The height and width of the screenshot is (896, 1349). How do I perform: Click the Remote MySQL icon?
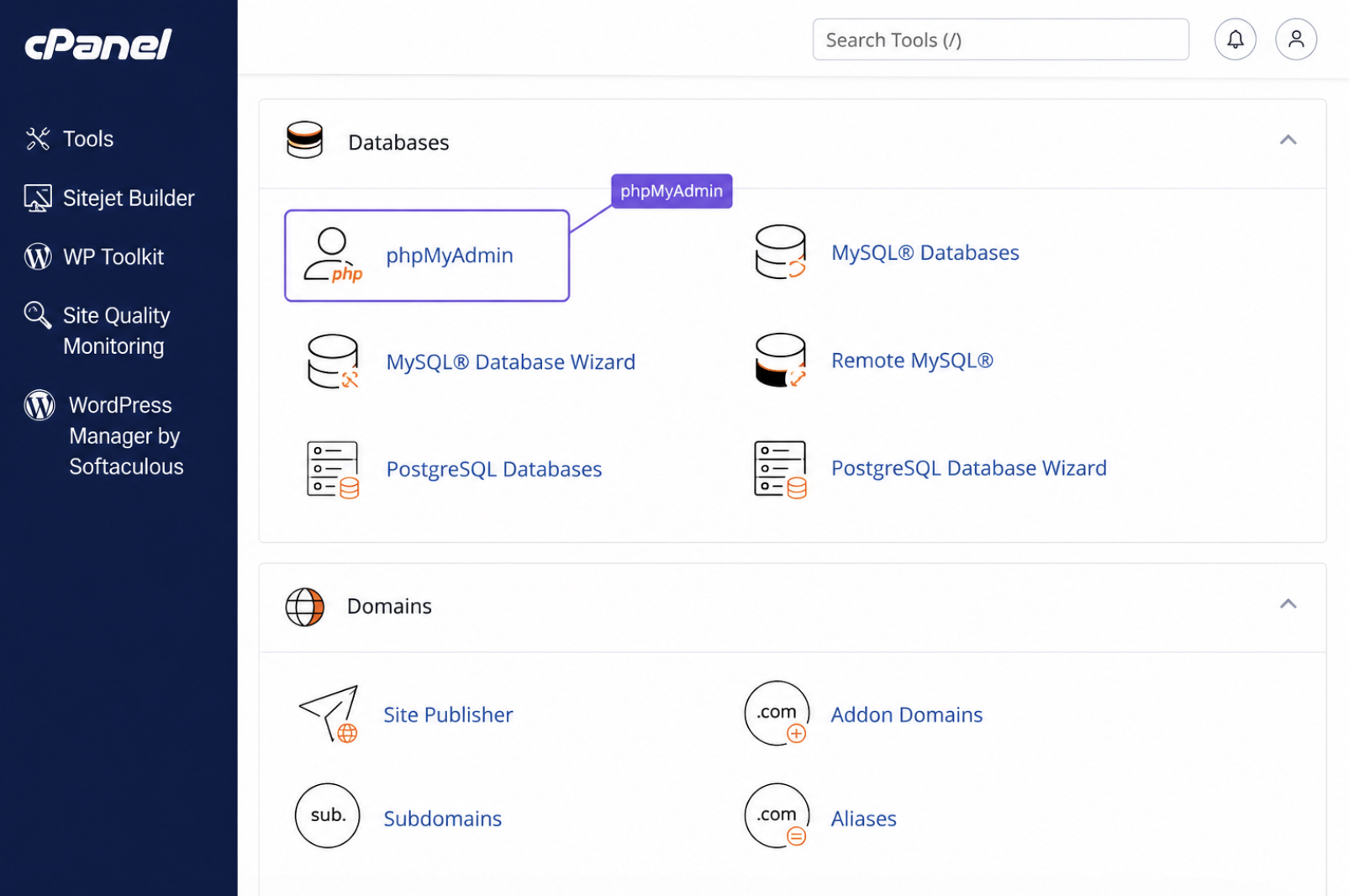(x=780, y=360)
